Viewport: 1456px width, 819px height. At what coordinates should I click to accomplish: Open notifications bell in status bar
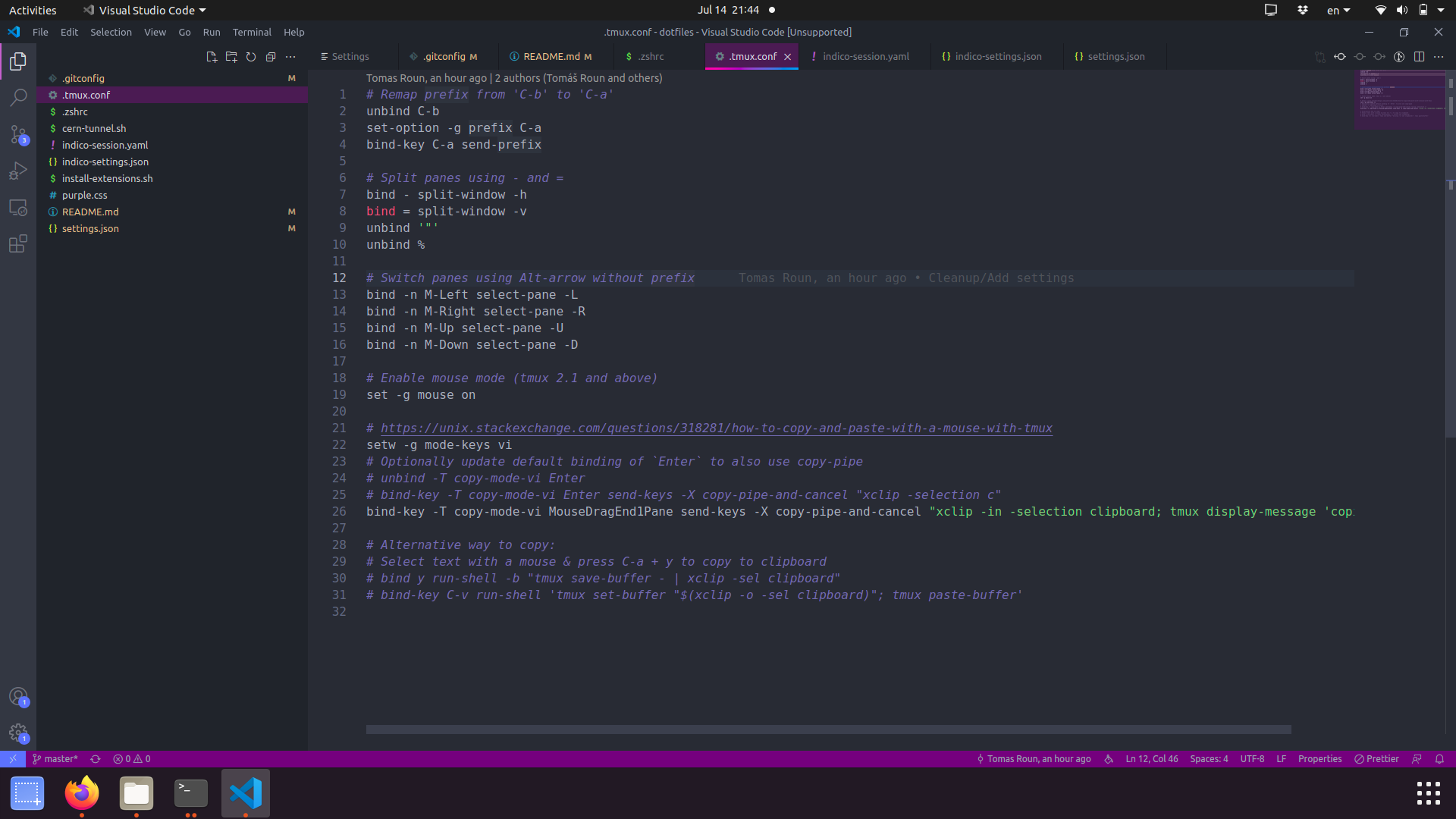point(1439,759)
